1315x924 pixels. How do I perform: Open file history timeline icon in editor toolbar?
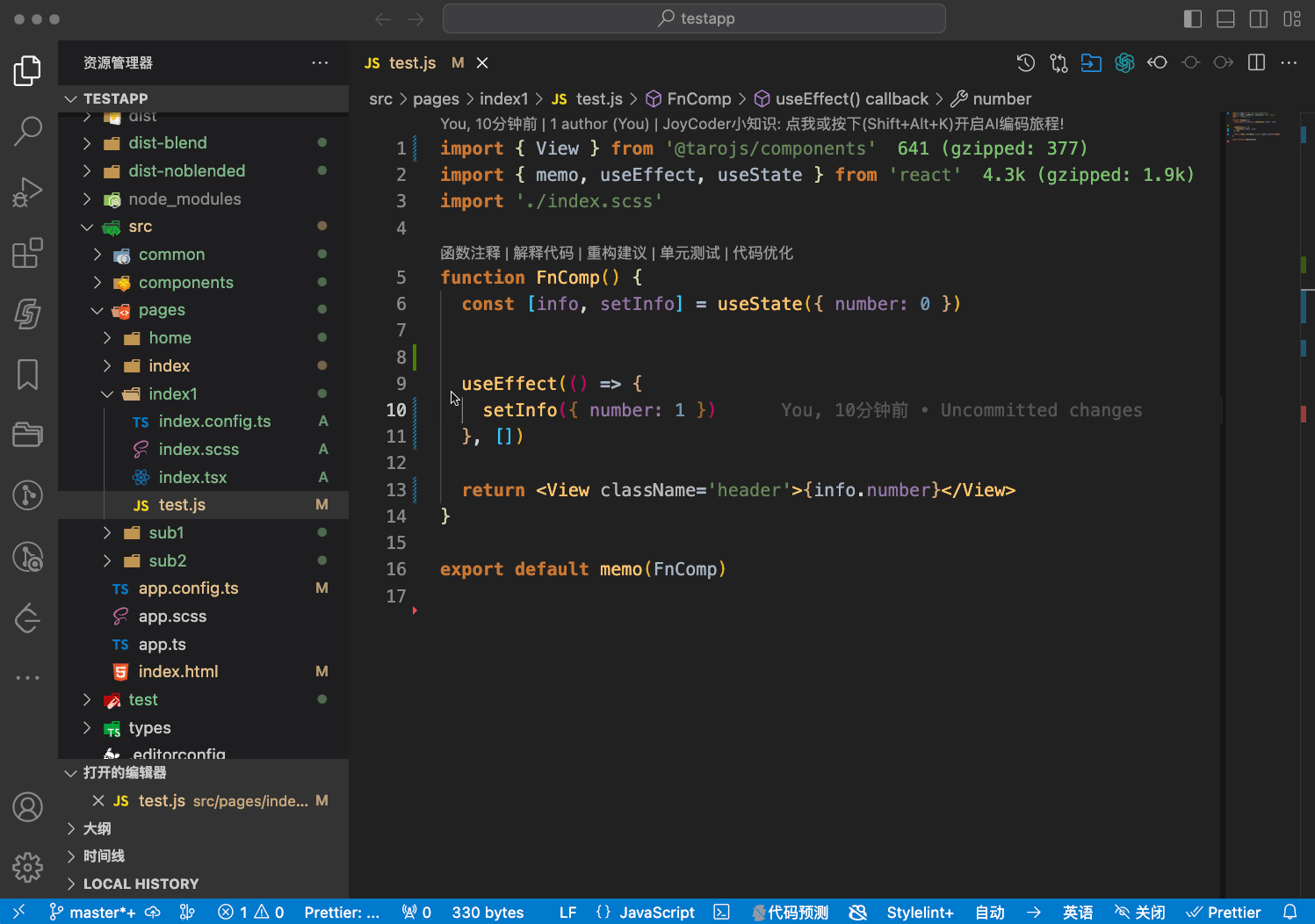pyautogui.click(x=1026, y=62)
